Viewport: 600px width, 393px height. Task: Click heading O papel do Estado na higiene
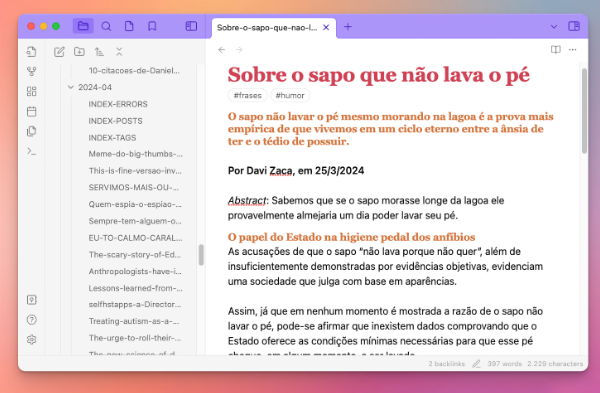click(x=351, y=237)
